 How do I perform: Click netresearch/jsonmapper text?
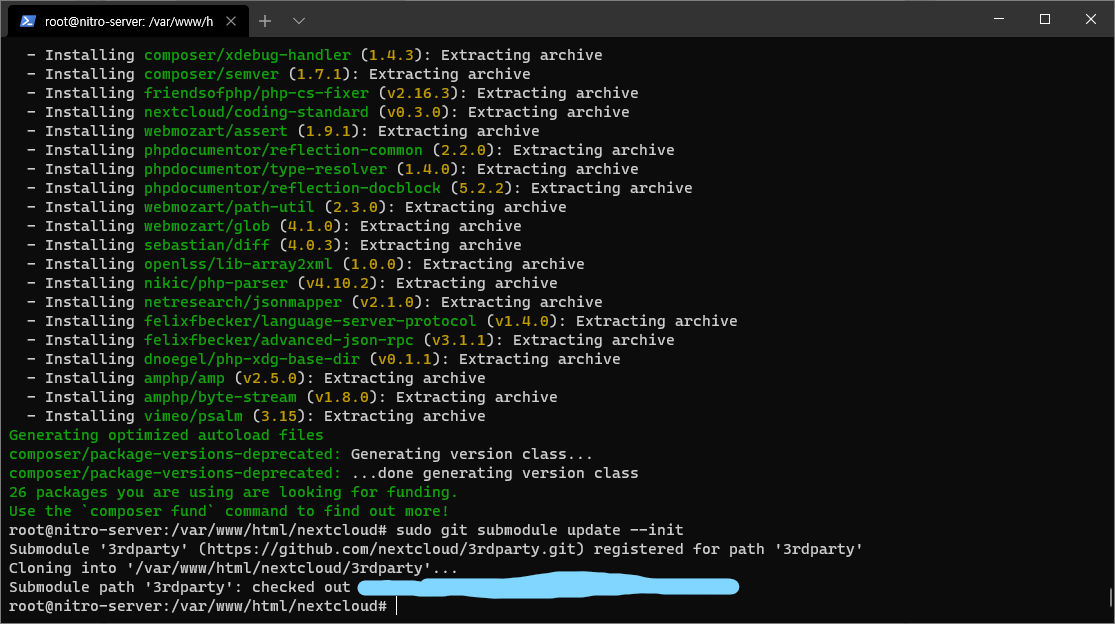click(x=242, y=302)
